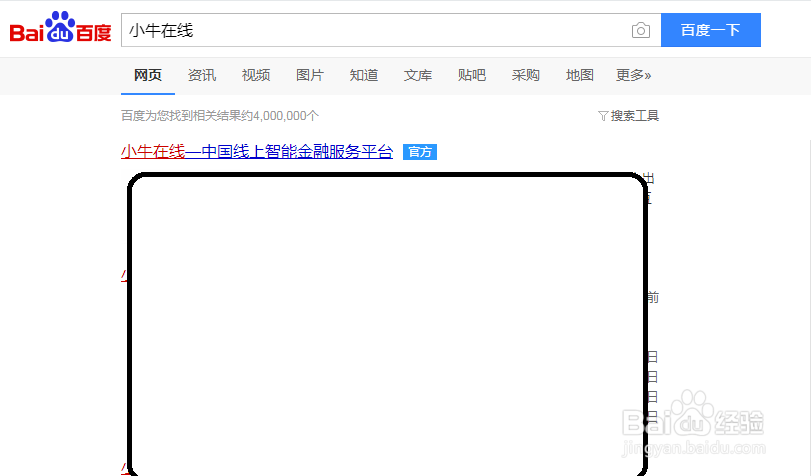Open the 知道 tab
This screenshot has width=811, height=476.
click(364, 76)
